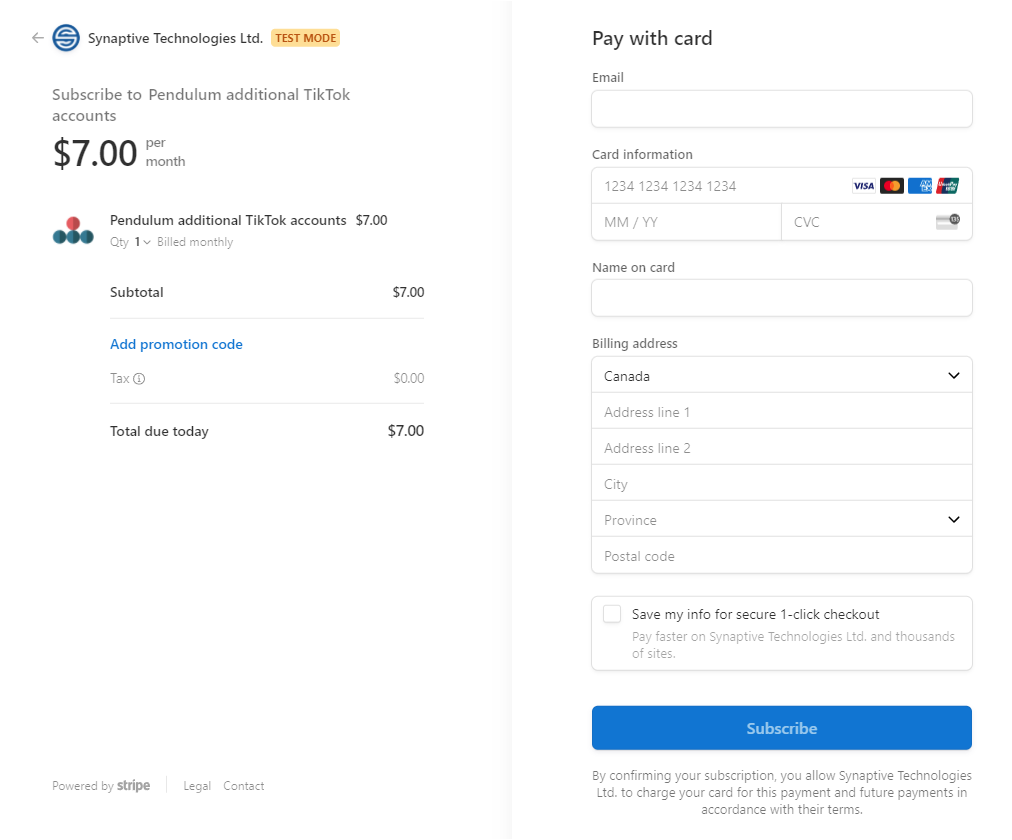Image resolution: width=1012 pixels, height=840 pixels.
Task: Focus the Postal code field
Action: pos(782,555)
